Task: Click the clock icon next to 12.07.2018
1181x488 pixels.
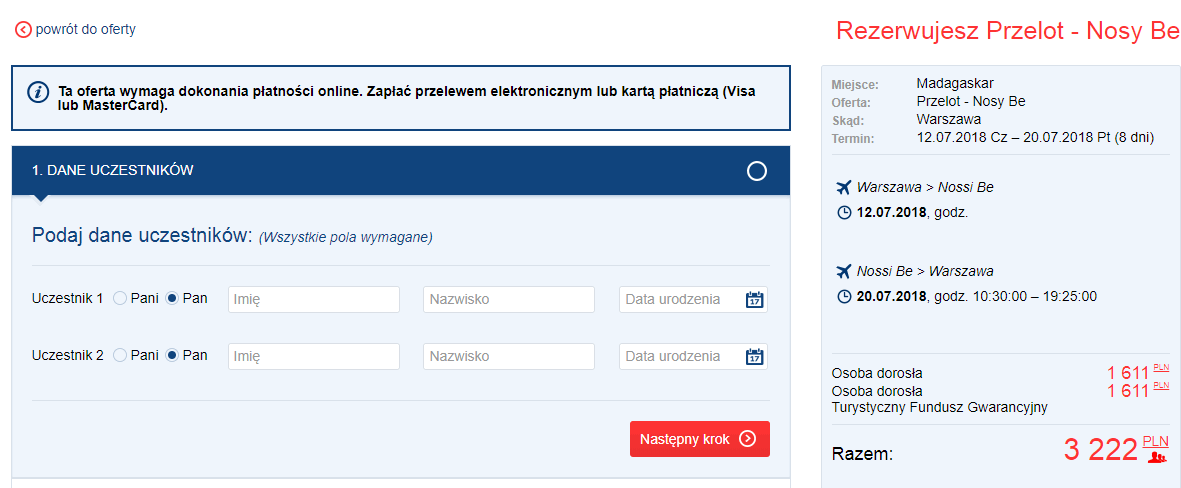Action: coord(843,212)
